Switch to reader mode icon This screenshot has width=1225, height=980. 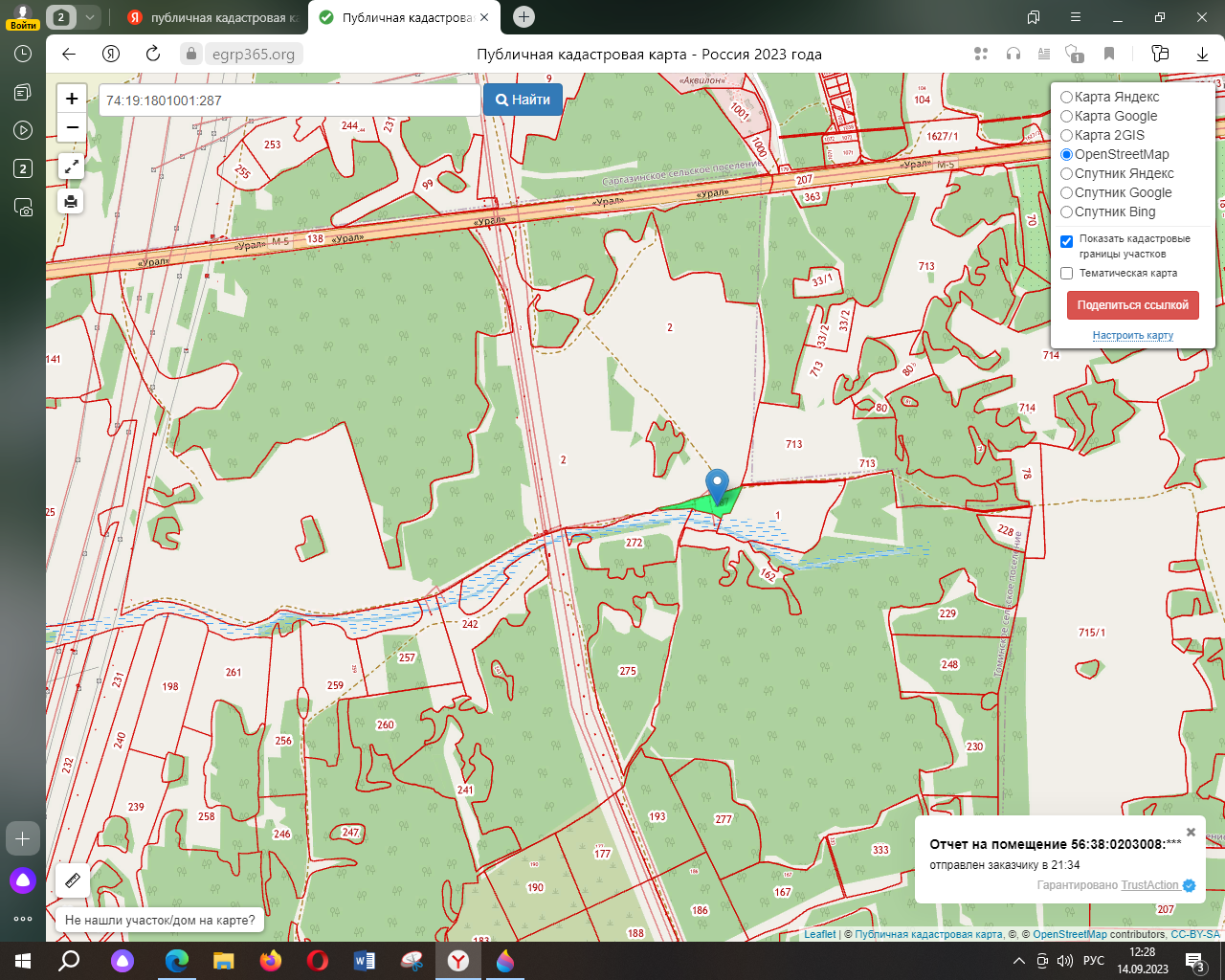pos(1044,54)
